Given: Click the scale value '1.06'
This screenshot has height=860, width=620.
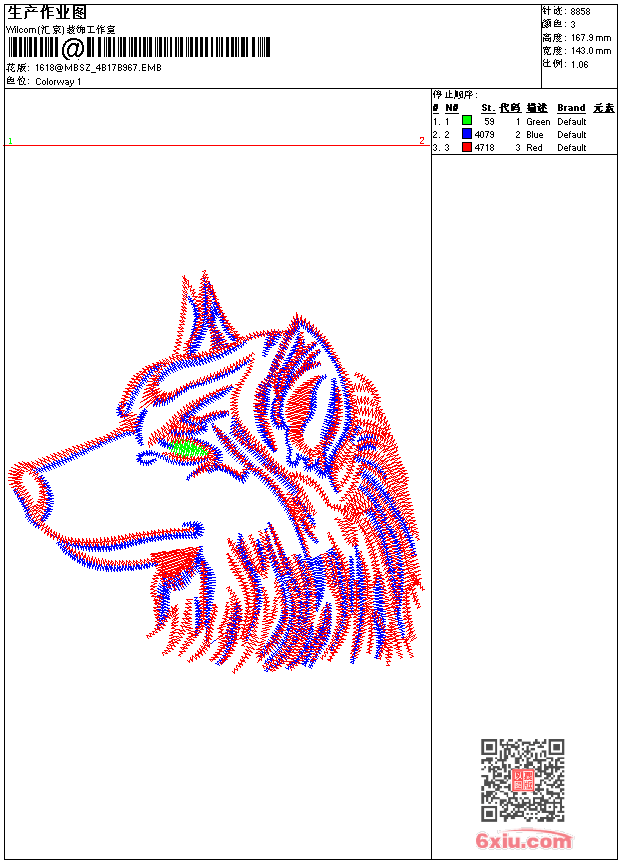Looking at the screenshot, I should click(579, 64).
